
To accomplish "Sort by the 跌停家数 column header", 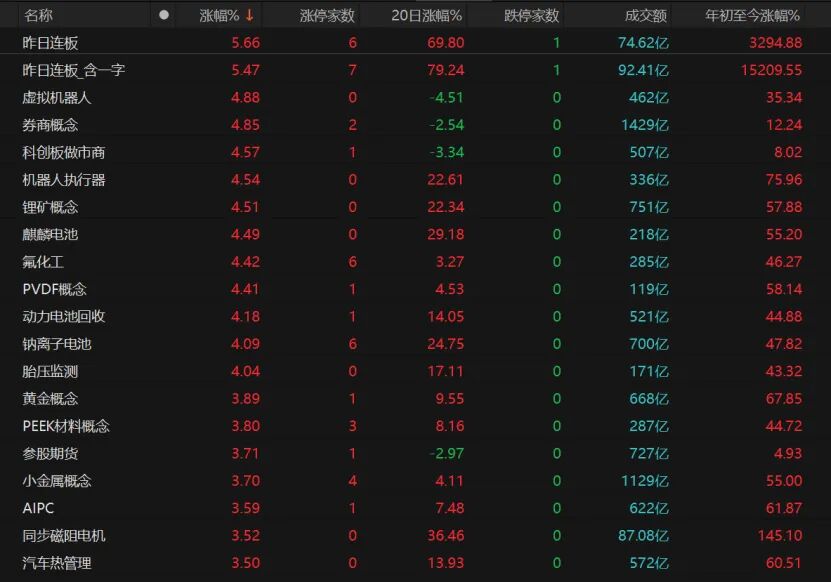I will 531,15.
